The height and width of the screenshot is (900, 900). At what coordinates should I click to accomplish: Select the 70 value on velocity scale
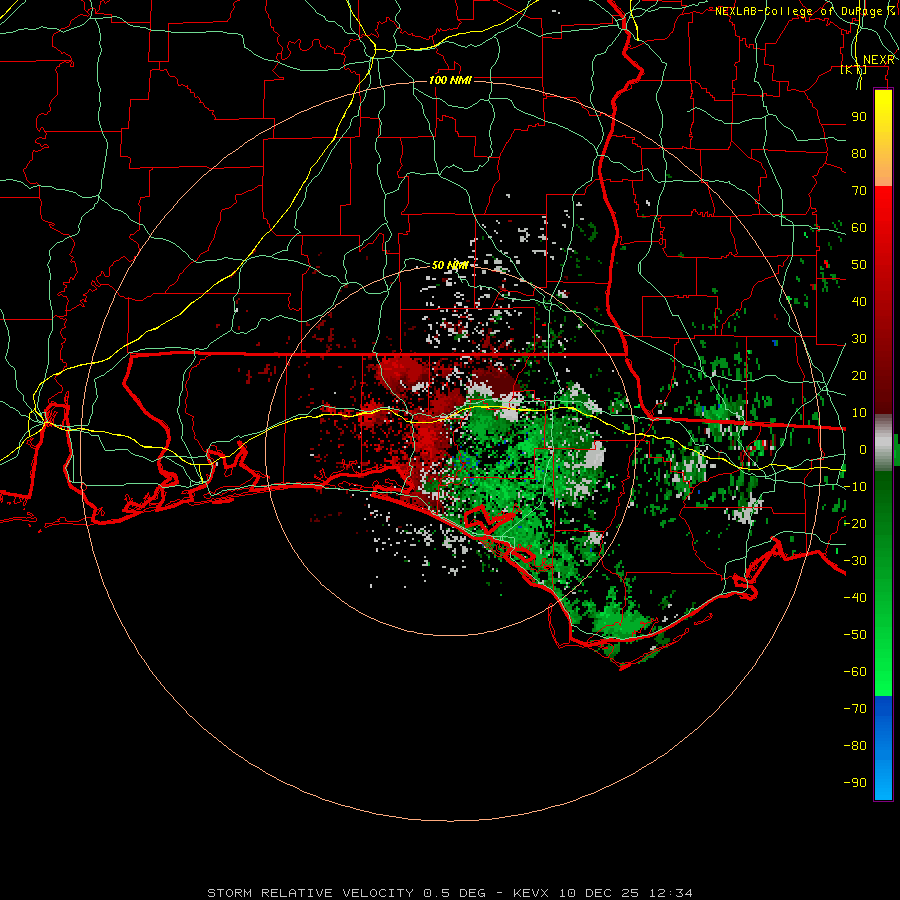[x=859, y=191]
